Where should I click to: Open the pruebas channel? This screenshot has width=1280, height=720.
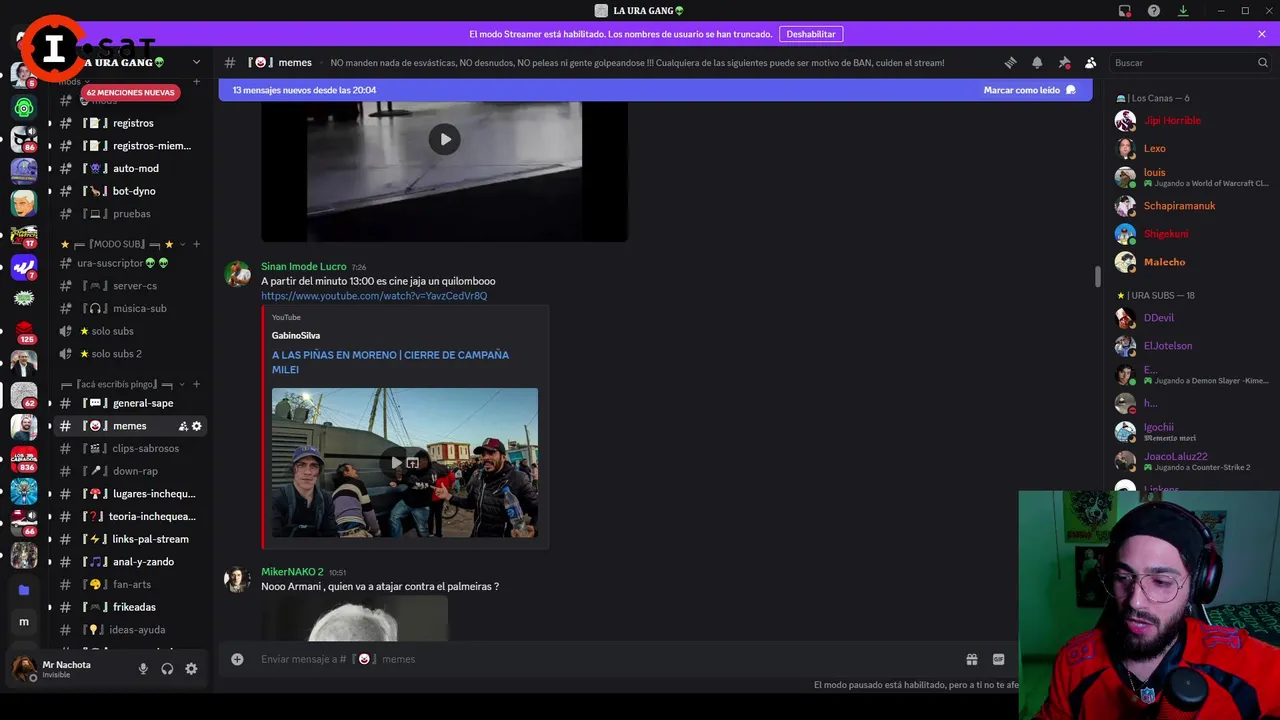coord(130,214)
